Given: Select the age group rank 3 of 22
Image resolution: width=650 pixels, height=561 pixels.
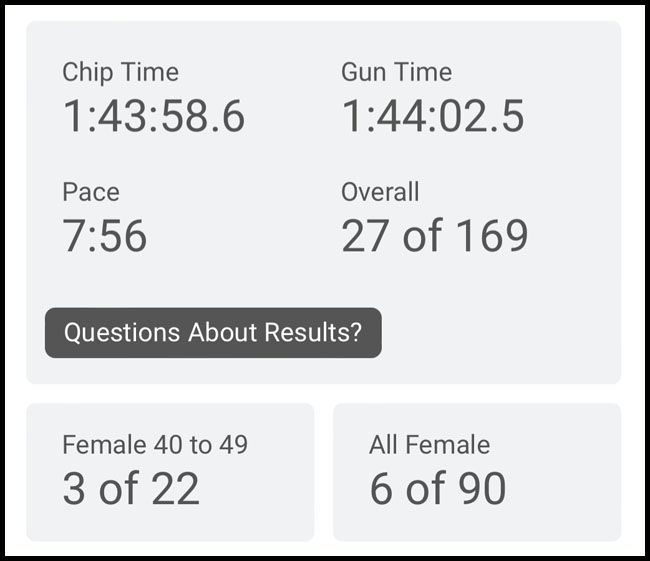Looking at the screenshot, I should [131, 489].
